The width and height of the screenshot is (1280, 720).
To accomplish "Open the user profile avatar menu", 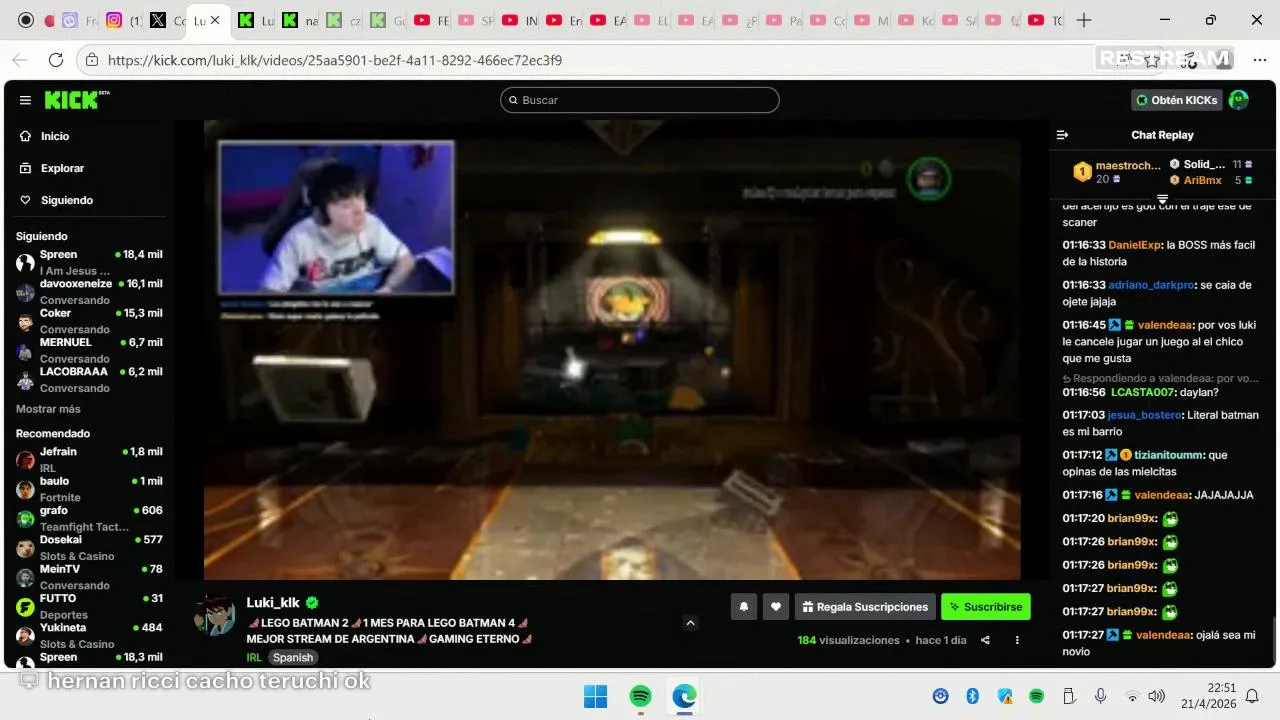I will coord(1239,100).
